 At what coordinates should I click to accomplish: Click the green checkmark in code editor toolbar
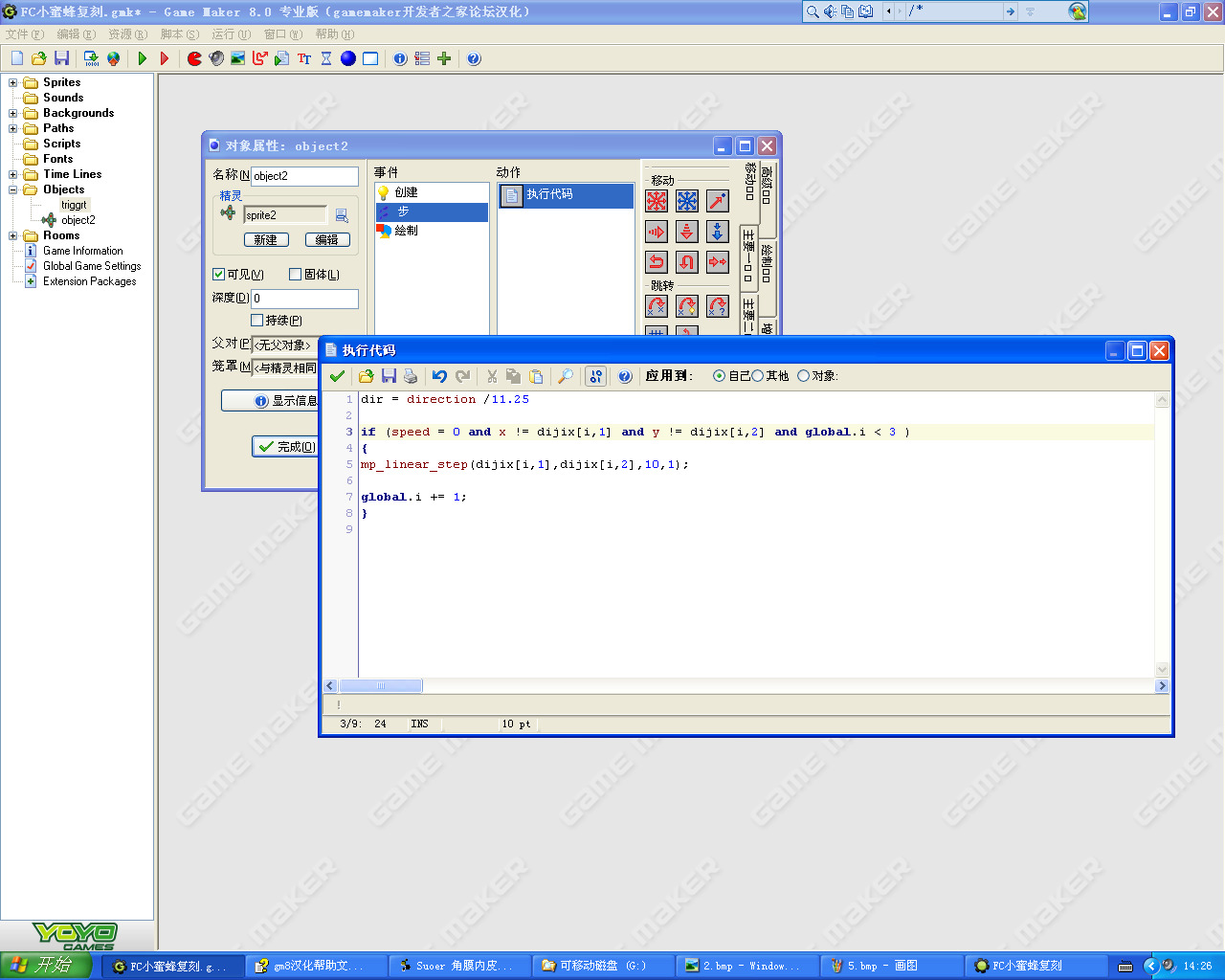point(337,376)
